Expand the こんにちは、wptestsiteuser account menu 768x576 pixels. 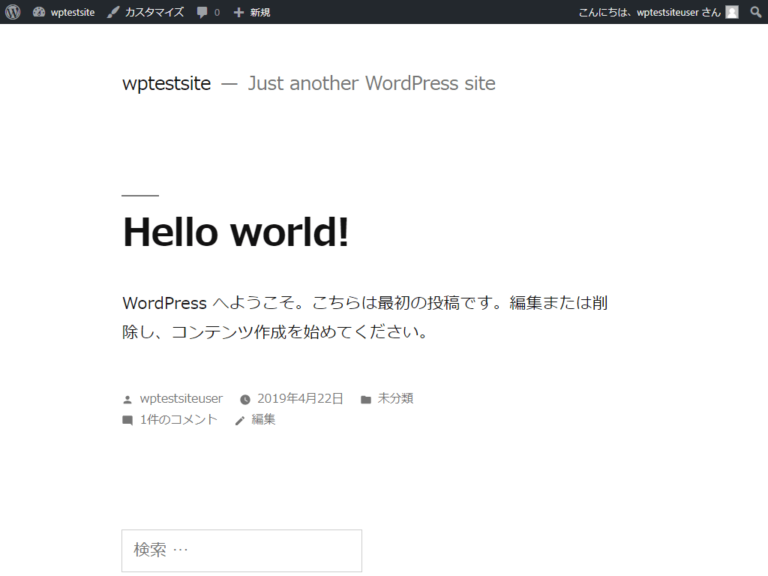pos(649,12)
